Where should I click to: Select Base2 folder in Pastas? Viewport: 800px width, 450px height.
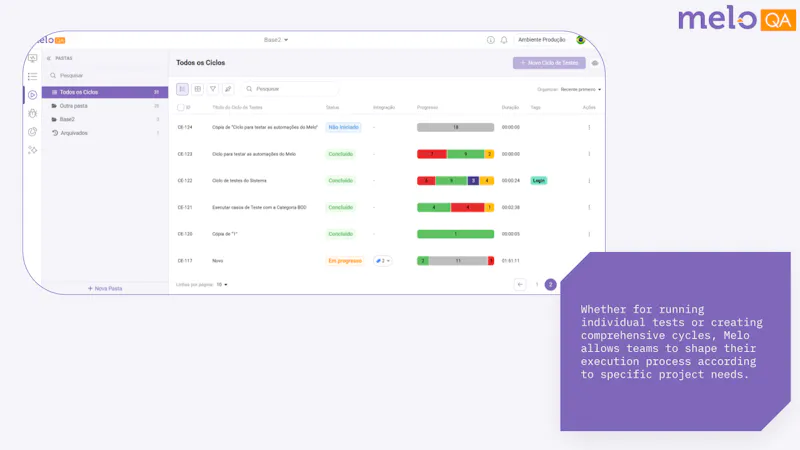(105, 119)
